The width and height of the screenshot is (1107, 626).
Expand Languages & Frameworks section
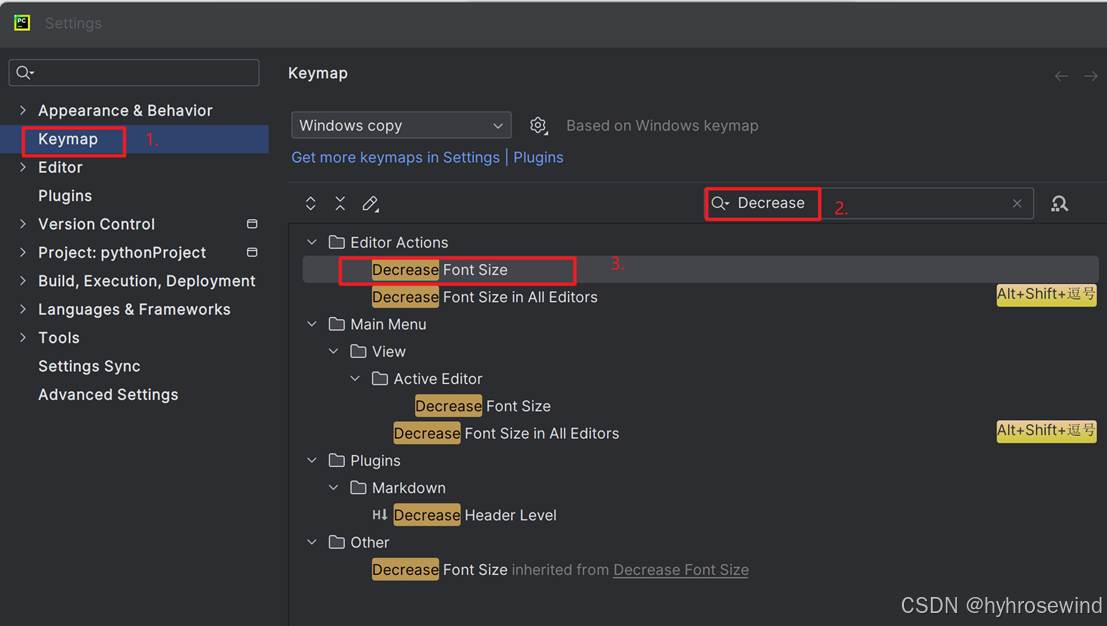(23, 309)
